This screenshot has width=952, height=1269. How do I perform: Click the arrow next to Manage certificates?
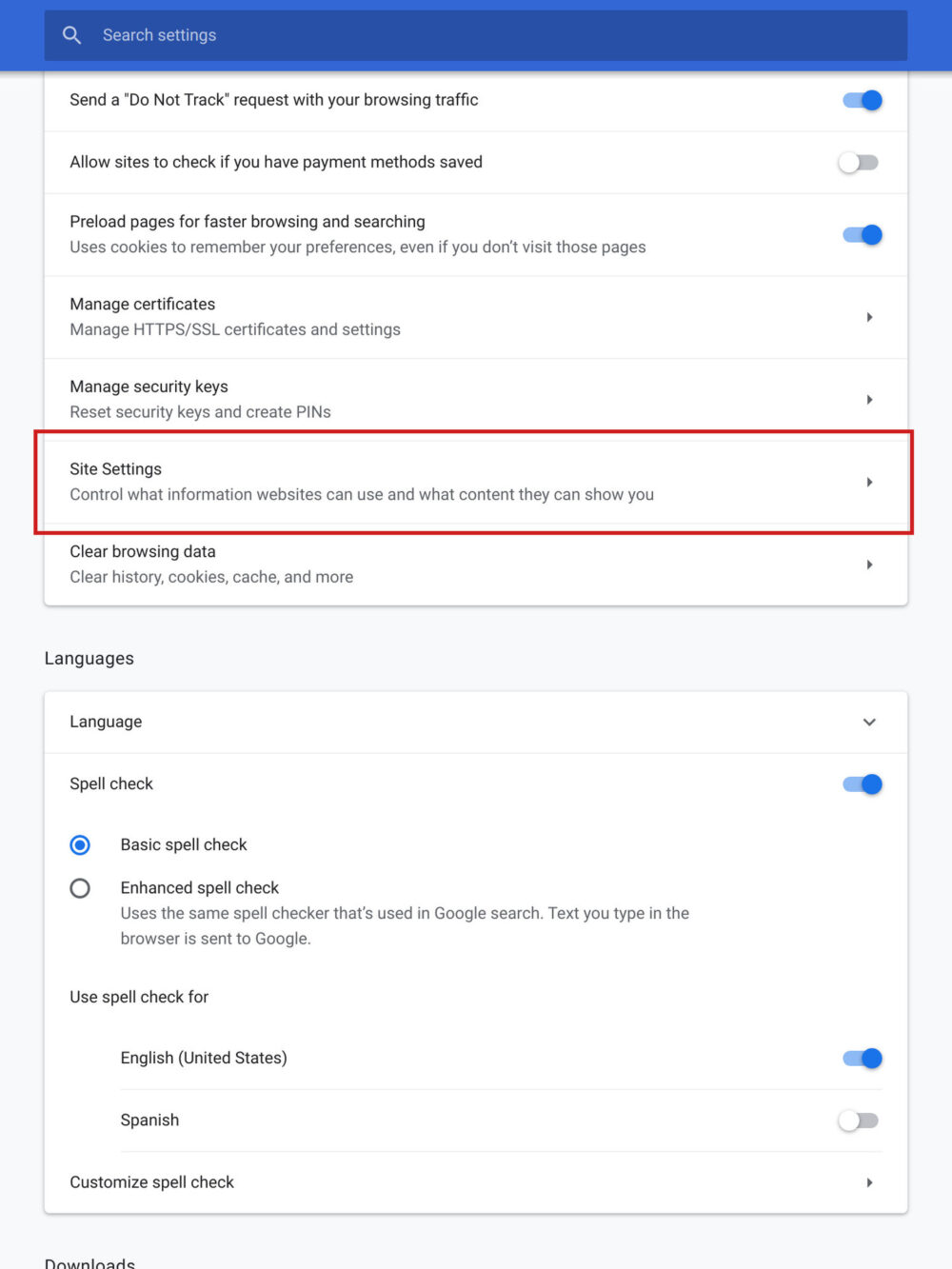tap(869, 317)
